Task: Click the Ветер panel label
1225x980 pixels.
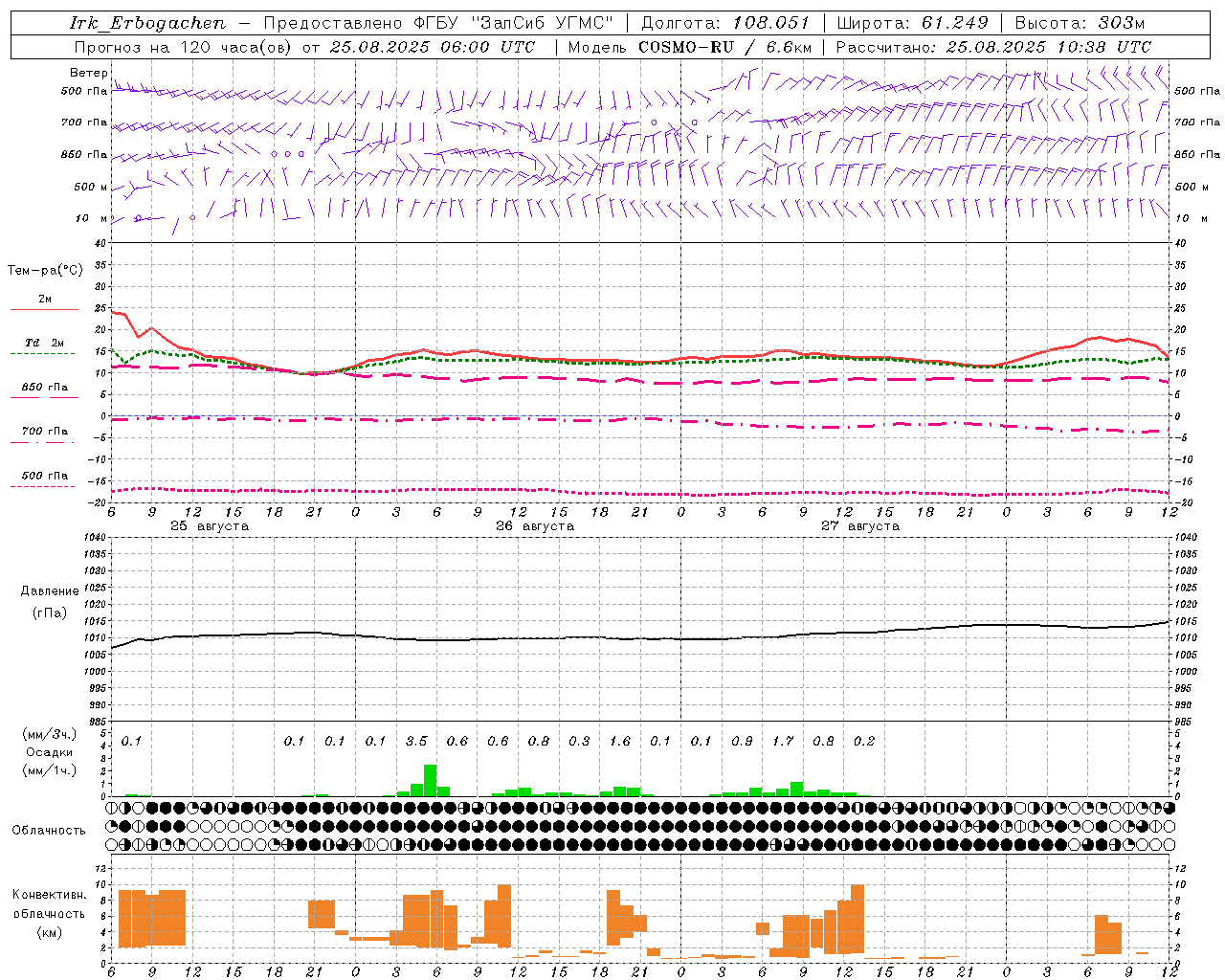Action: [88, 73]
